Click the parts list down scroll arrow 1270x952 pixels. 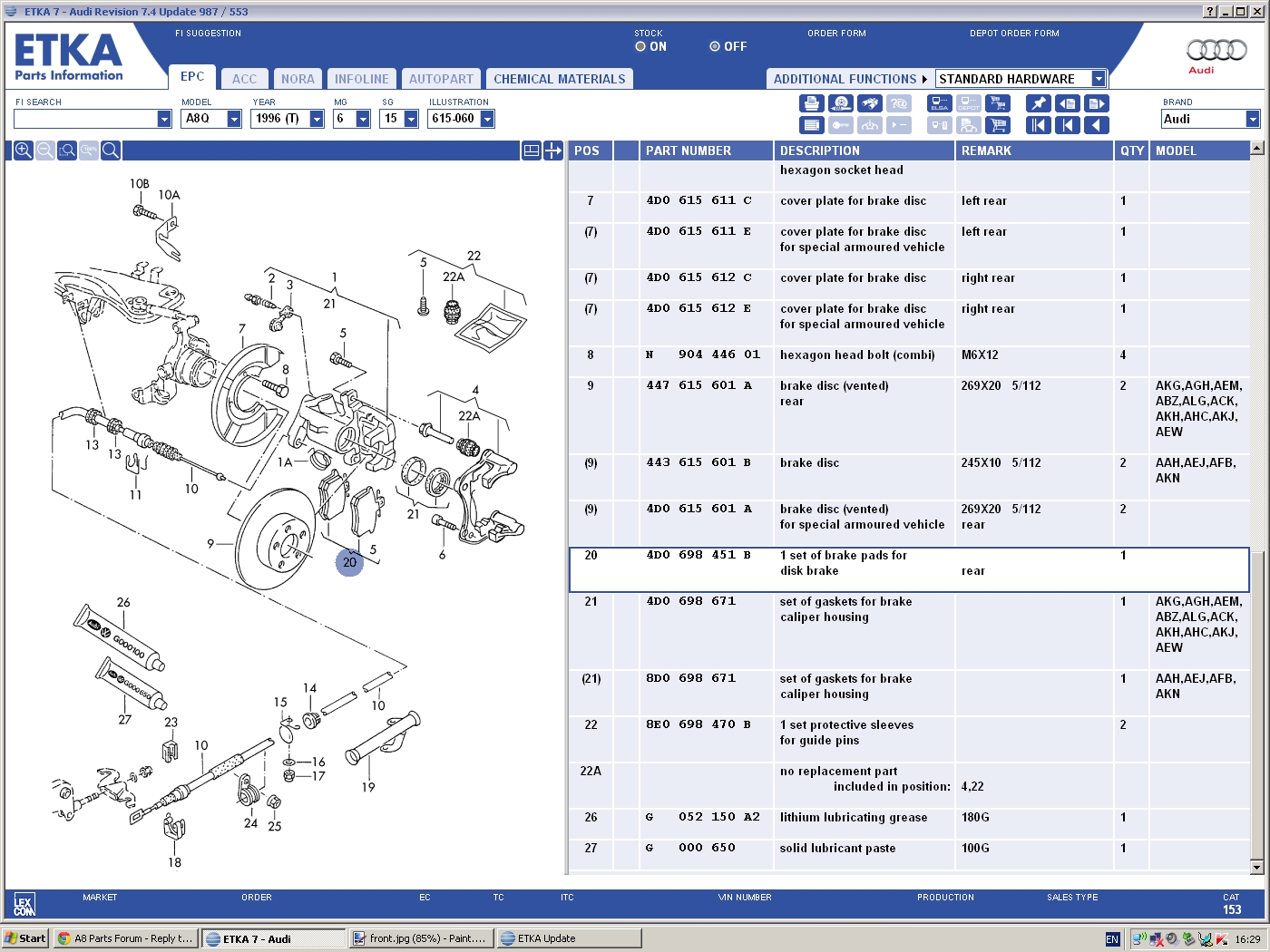tap(1256, 868)
